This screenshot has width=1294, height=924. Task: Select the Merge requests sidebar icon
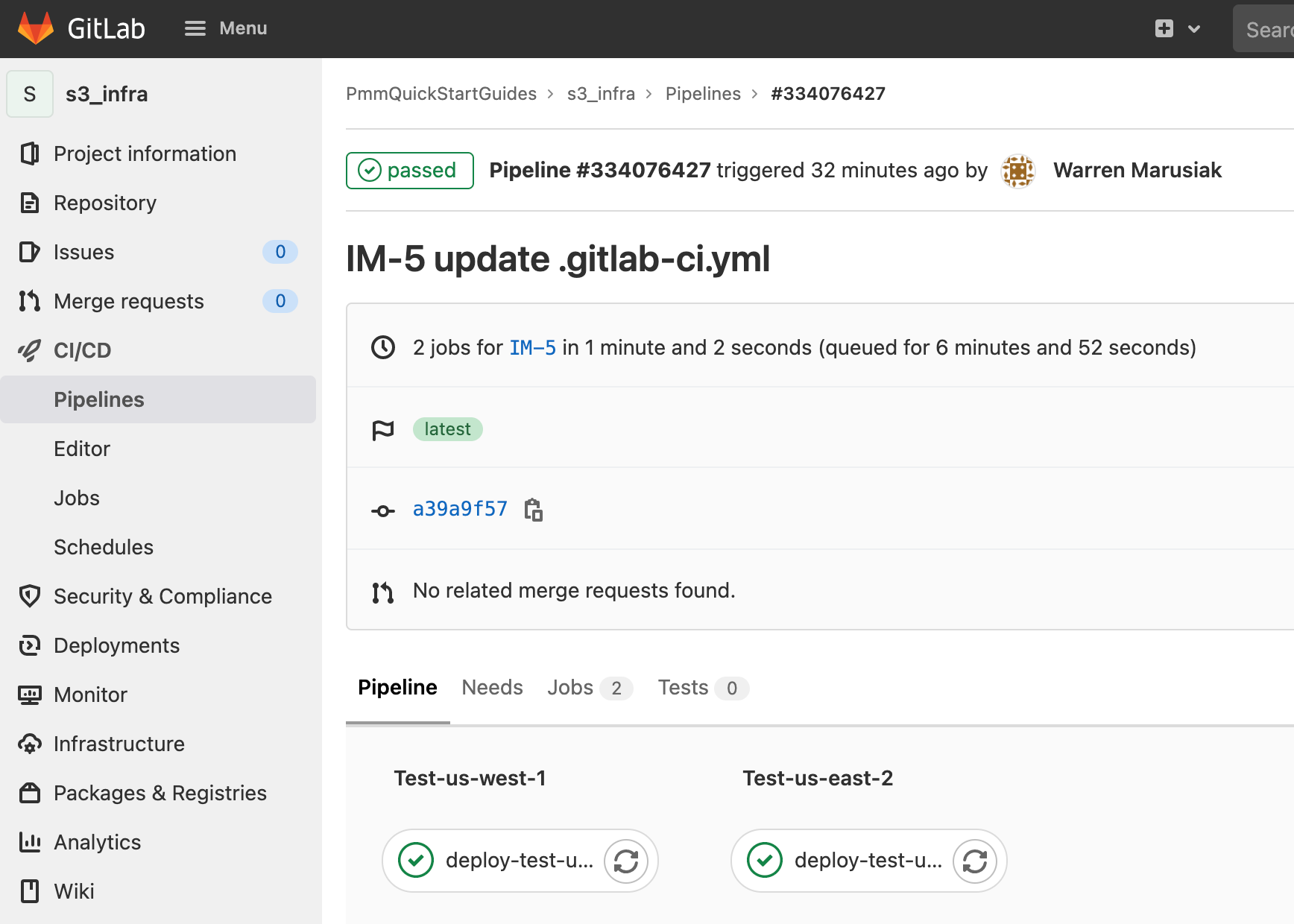tap(28, 301)
